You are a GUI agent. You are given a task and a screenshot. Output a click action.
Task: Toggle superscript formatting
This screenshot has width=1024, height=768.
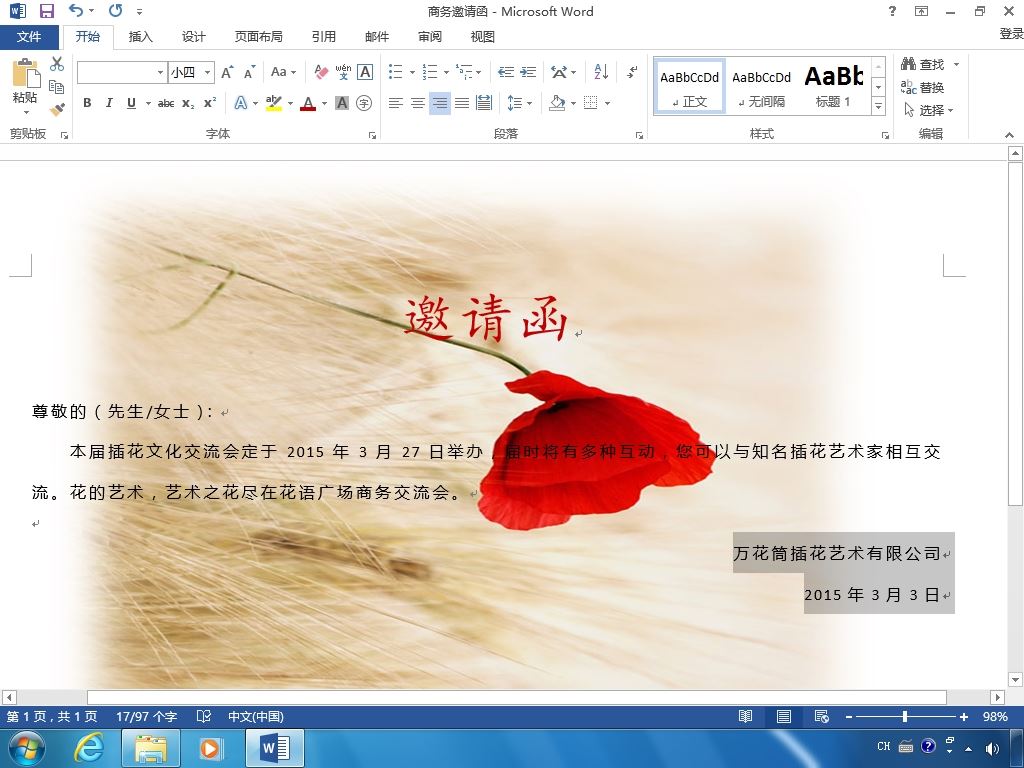[210, 103]
